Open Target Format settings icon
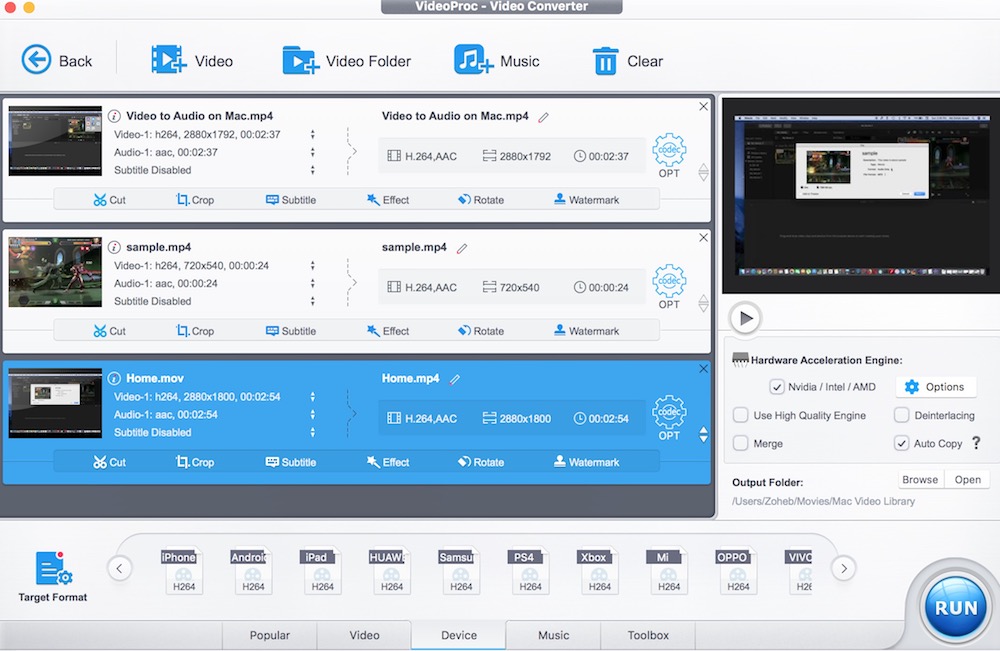 (53, 570)
